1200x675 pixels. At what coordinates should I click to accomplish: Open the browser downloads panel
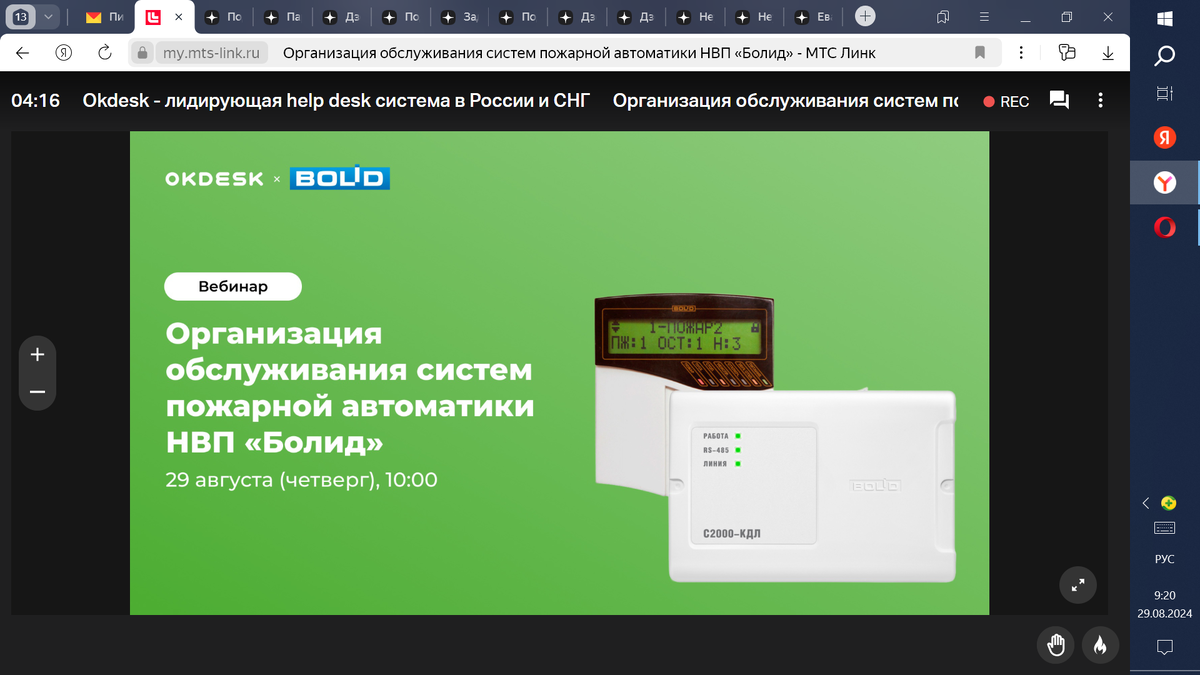[x=1107, y=53]
